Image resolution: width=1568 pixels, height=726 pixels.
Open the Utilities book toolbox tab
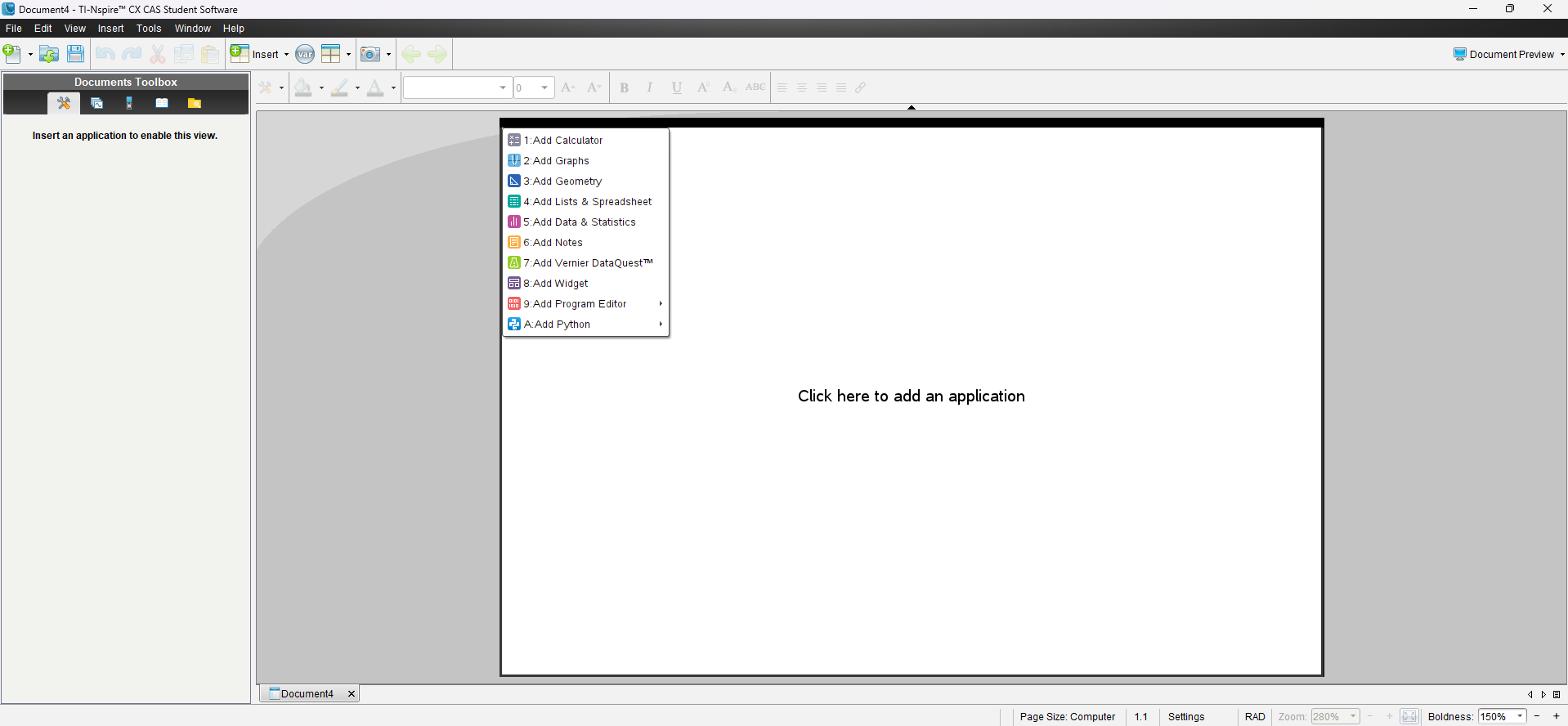162,103
